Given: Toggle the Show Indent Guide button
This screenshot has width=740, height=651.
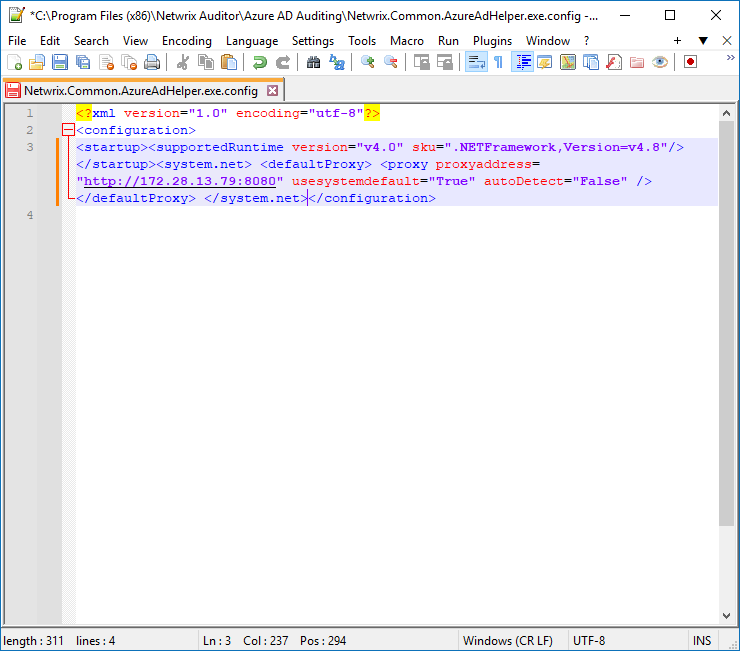Looking at the screenshot, I should pos(522,62).
